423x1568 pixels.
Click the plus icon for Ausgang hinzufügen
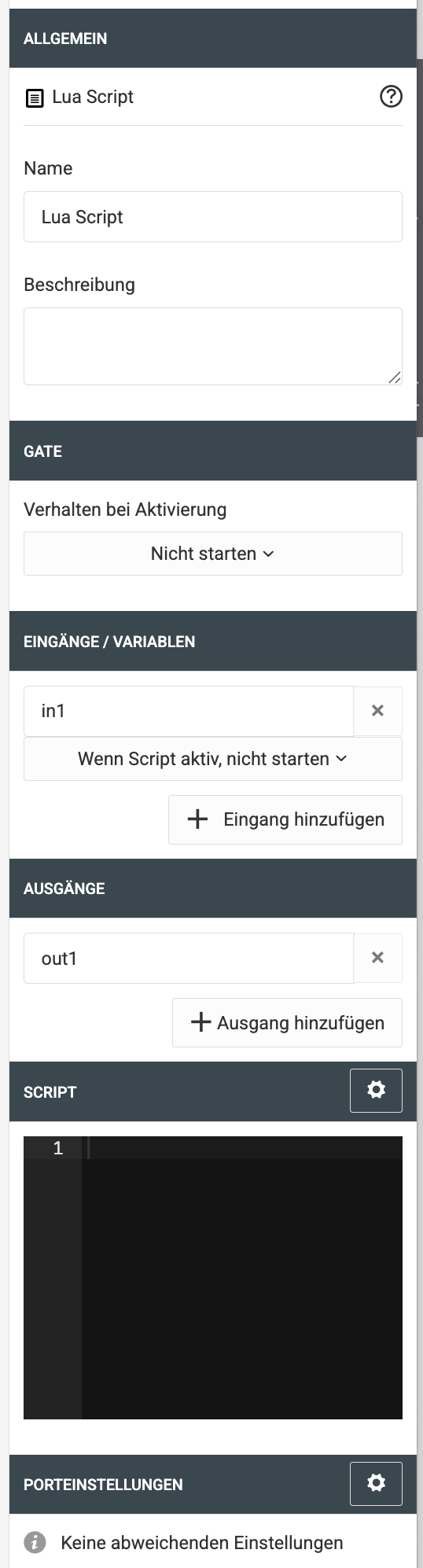pos(201,1022)
